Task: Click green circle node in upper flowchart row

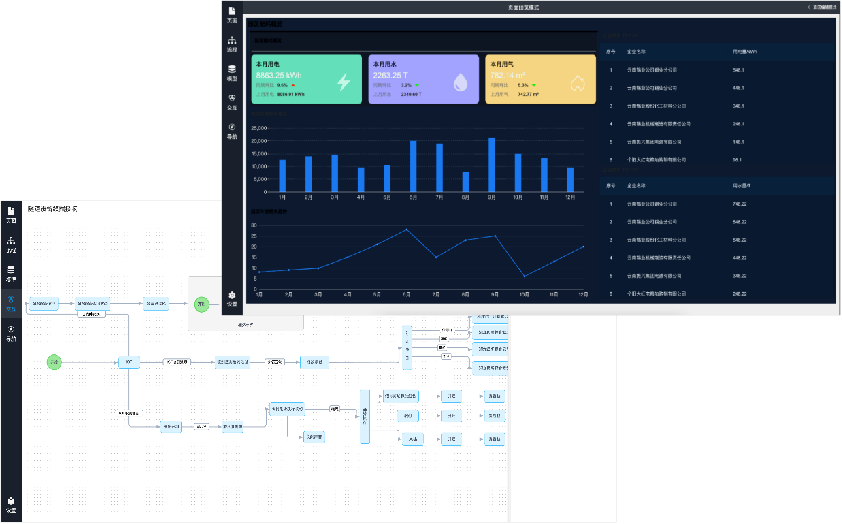Action: click(200, 303)
